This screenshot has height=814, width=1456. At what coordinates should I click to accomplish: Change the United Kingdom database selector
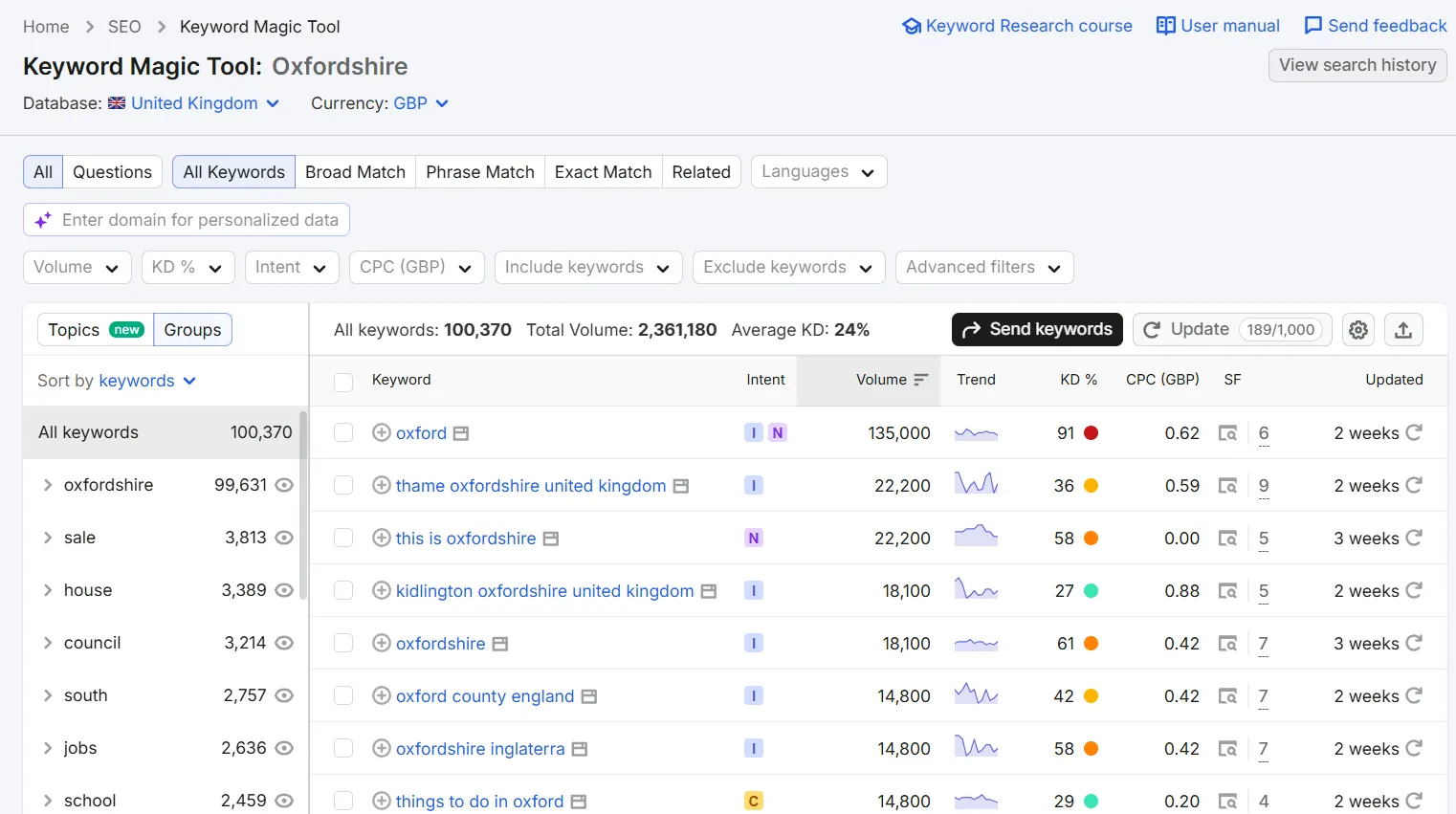pyautogui.click(x=193, y=103)
